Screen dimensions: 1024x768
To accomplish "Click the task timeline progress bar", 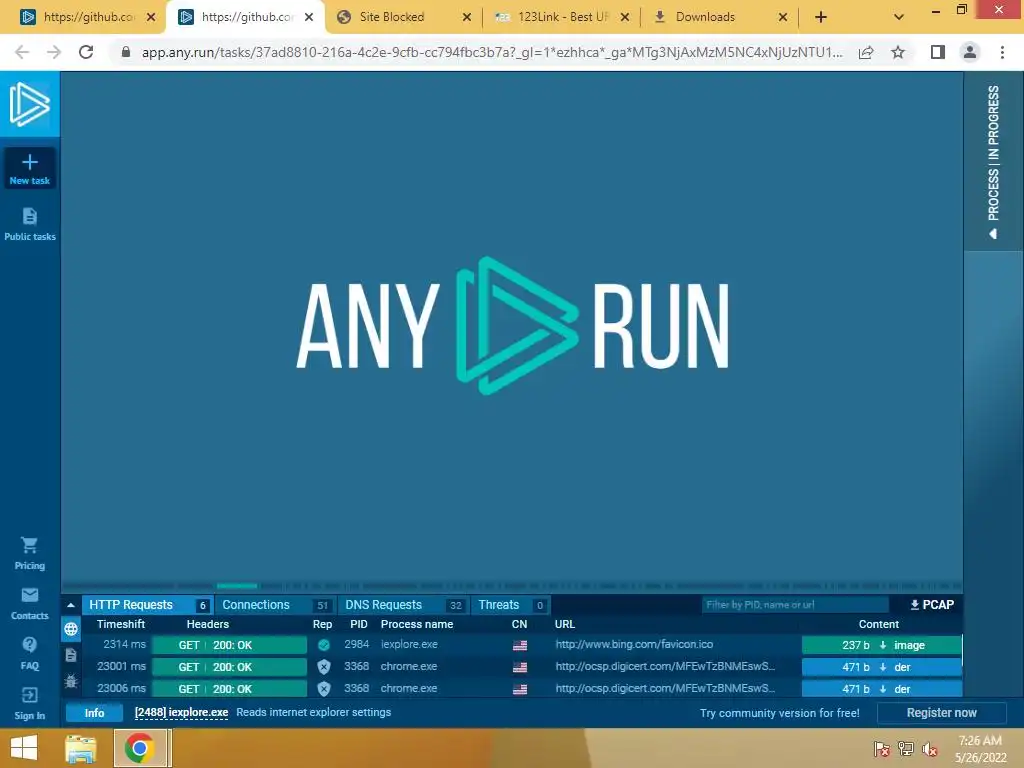I will click(511, 586).
